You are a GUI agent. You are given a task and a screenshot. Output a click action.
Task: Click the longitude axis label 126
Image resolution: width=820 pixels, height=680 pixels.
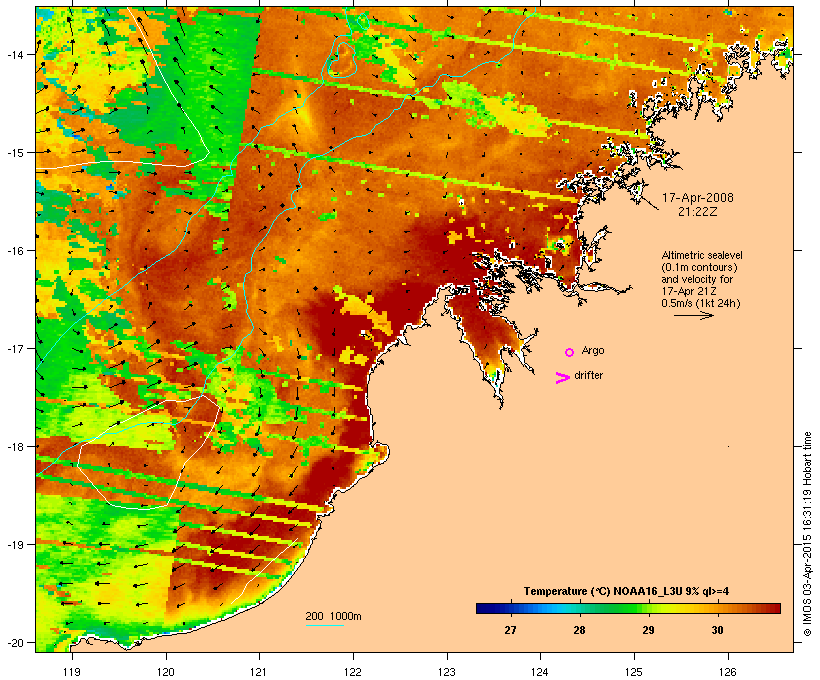point(728,672)
